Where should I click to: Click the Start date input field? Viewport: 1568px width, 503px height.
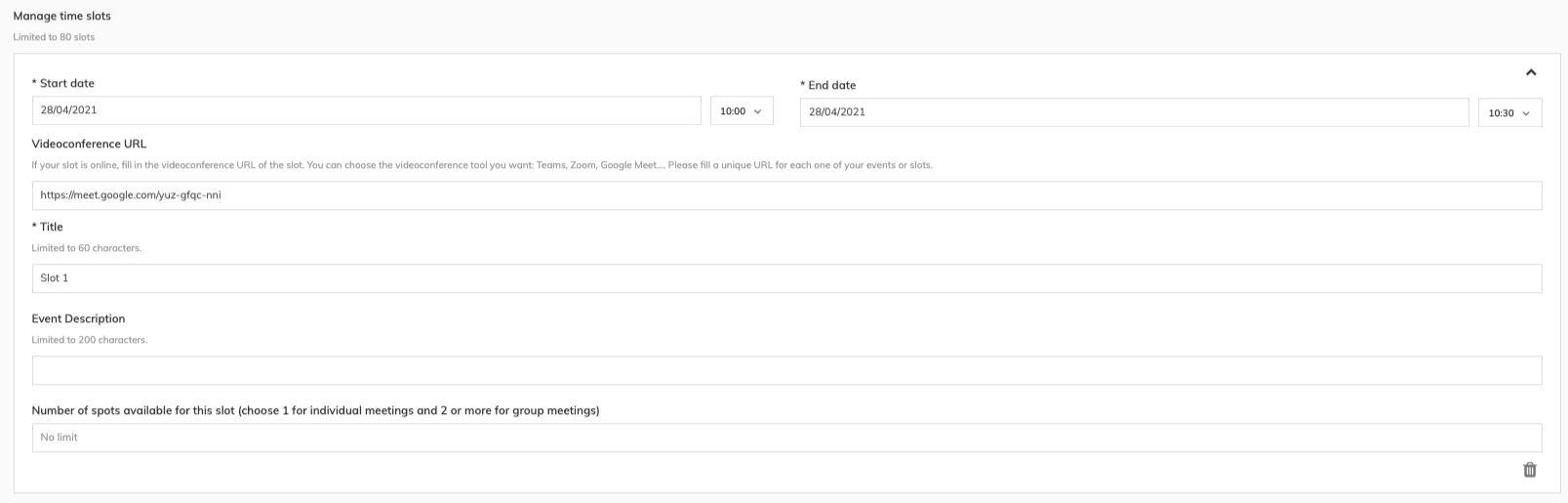coord(366,111)
